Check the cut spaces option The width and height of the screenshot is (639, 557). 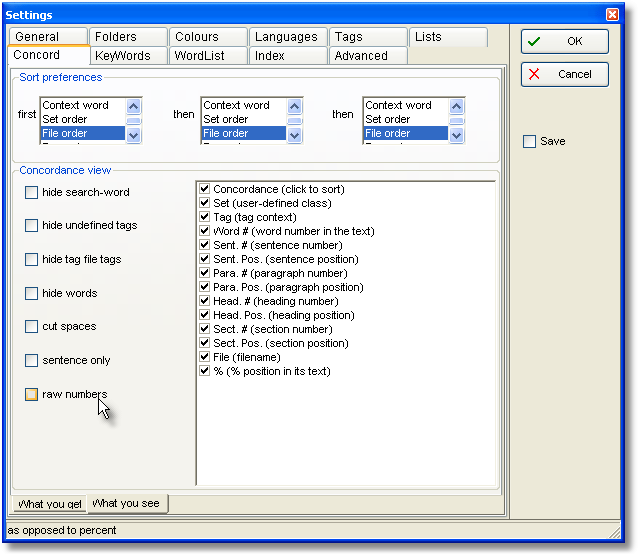(32, 327)
